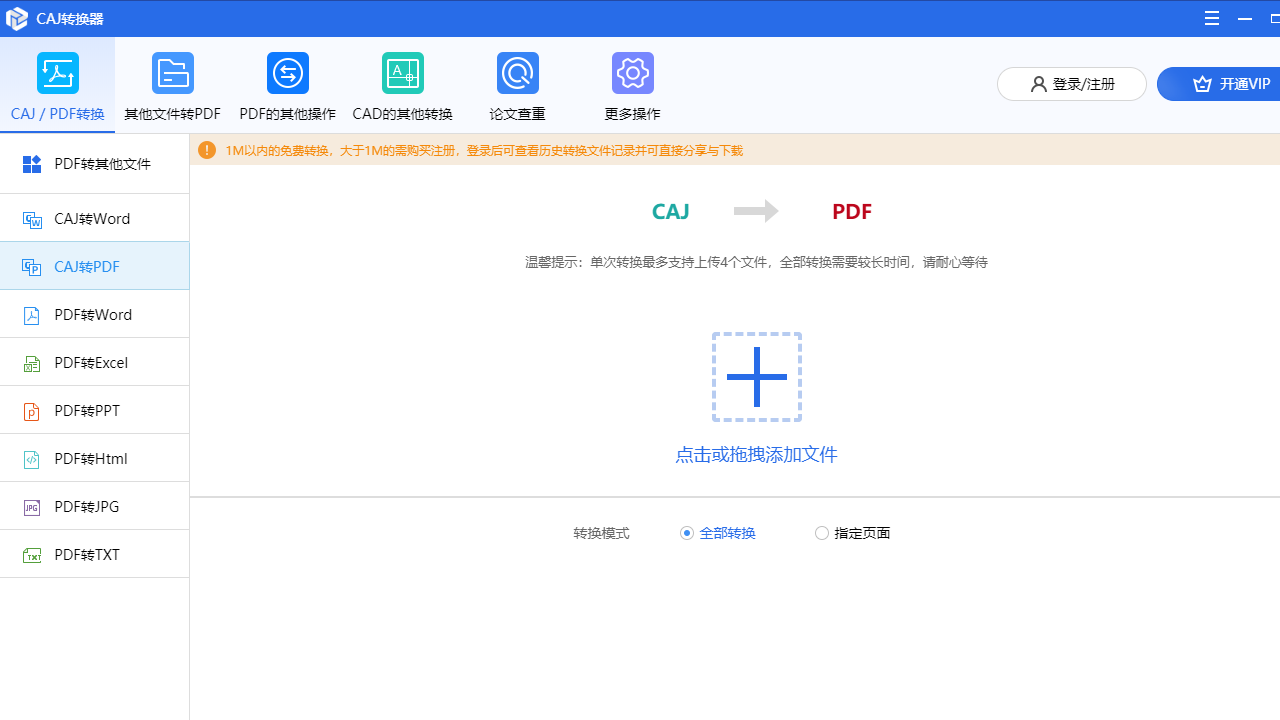Switch to the PDF转Word function
The width and height of the screenshot is (1280, 720).
[x=92, y=314]
